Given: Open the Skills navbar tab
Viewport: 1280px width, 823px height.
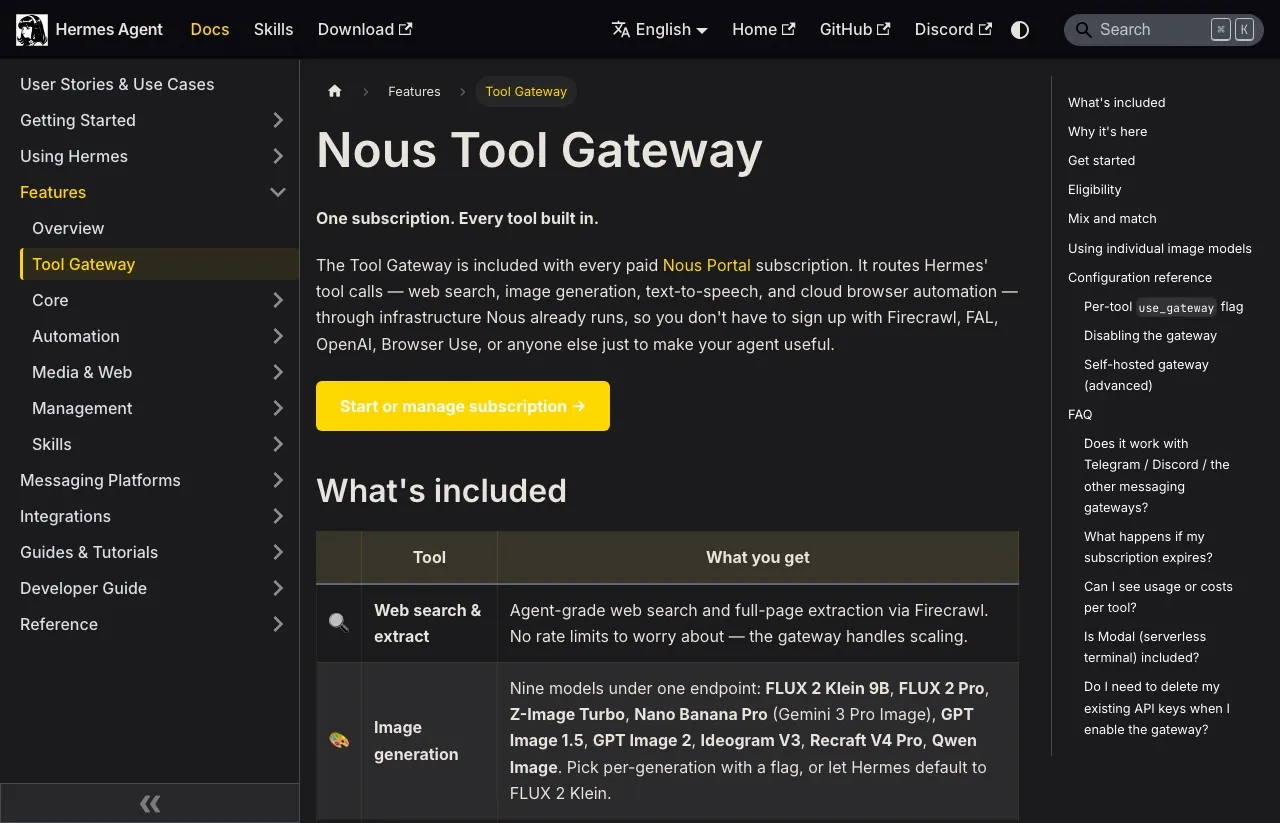Looking at the screenshot, I should tap(273, 30).
